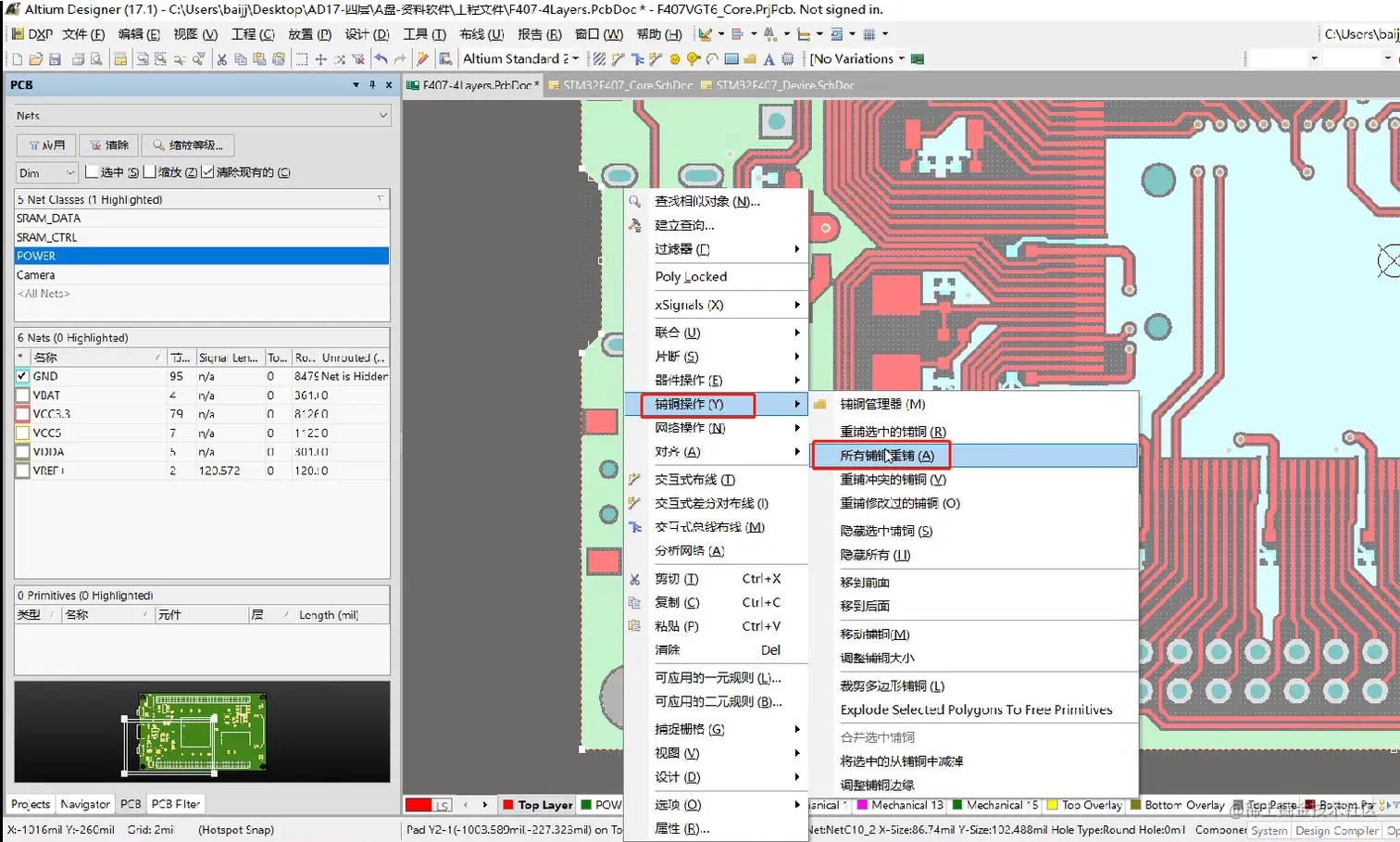Click the 缩放等级... button
Image resolution: width=1400 pixels, height=842 pixels.
188,145
